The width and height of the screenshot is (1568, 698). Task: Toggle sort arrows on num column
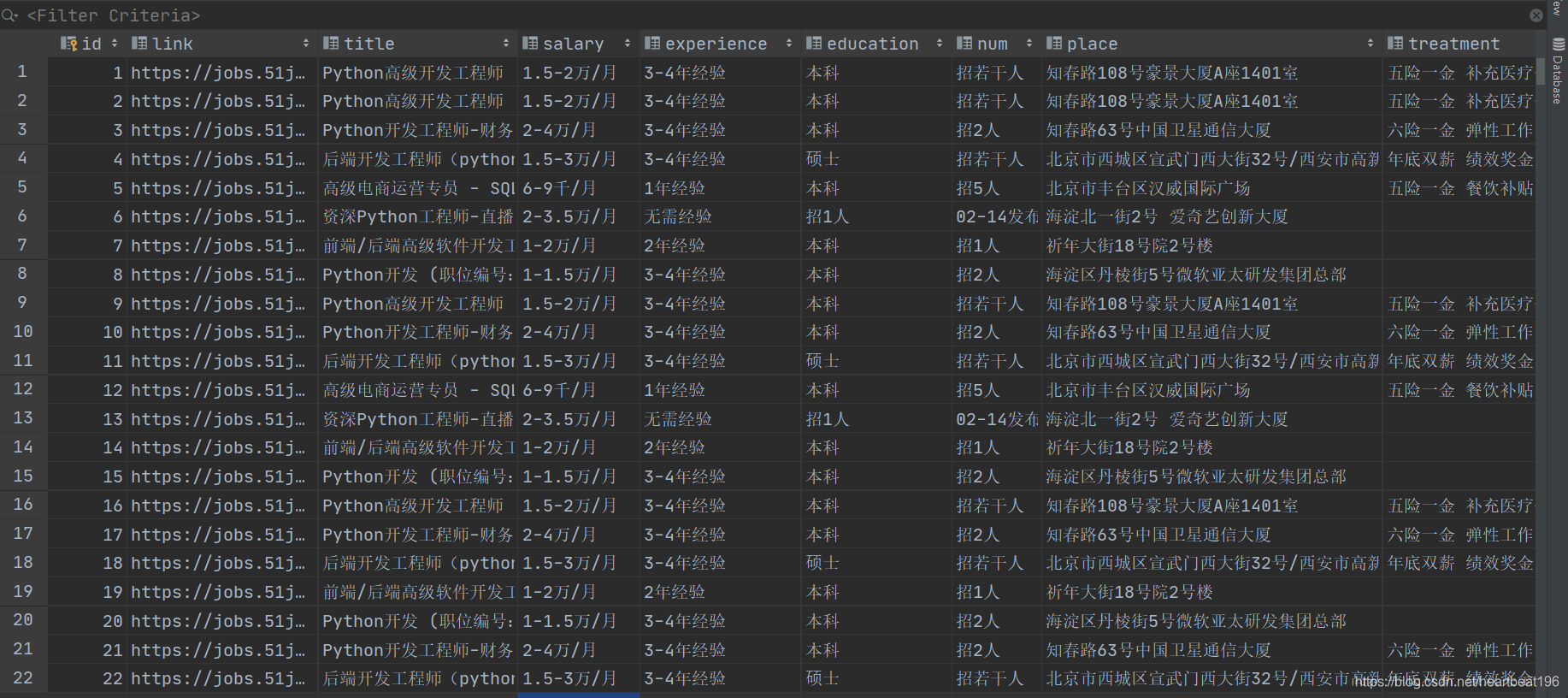1029,43
